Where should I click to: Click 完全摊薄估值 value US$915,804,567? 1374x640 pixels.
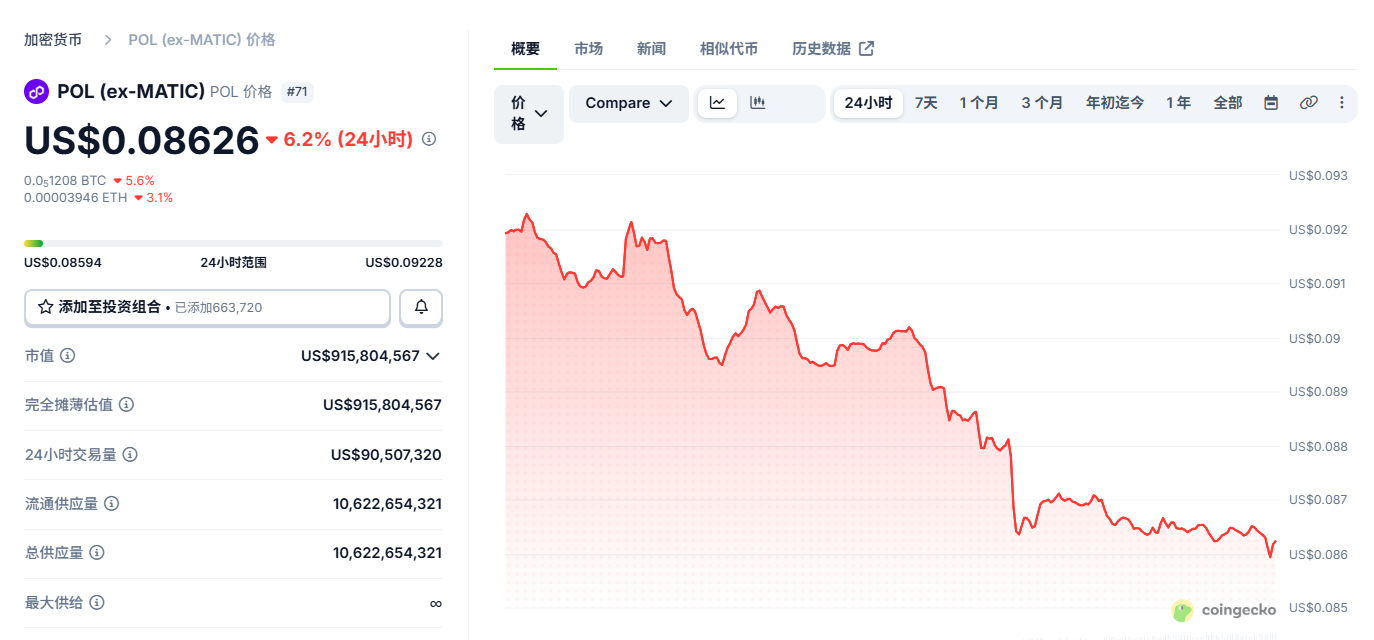pyautogui.click(x=382, y=405)
